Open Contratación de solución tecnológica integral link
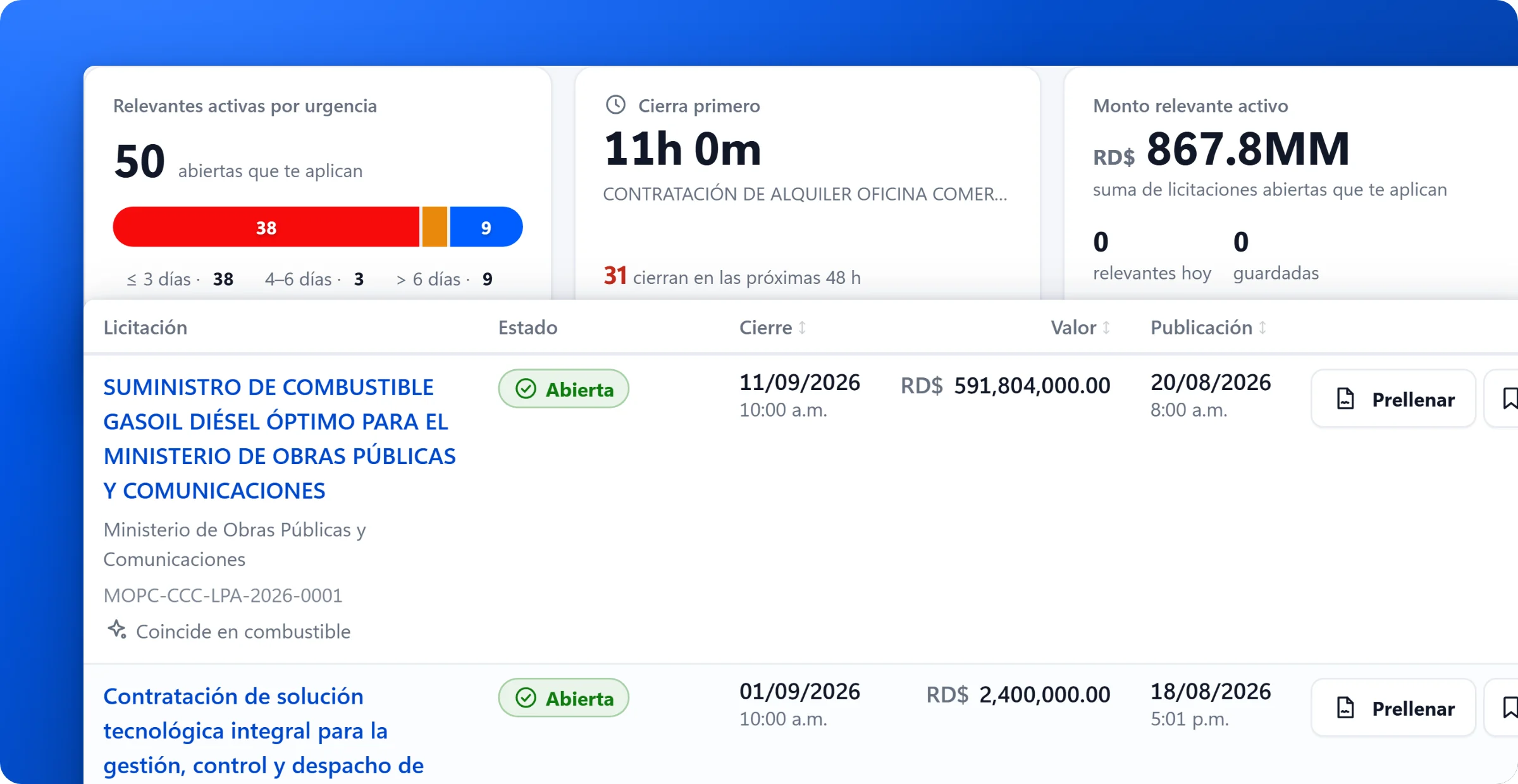 pos(264,731)
